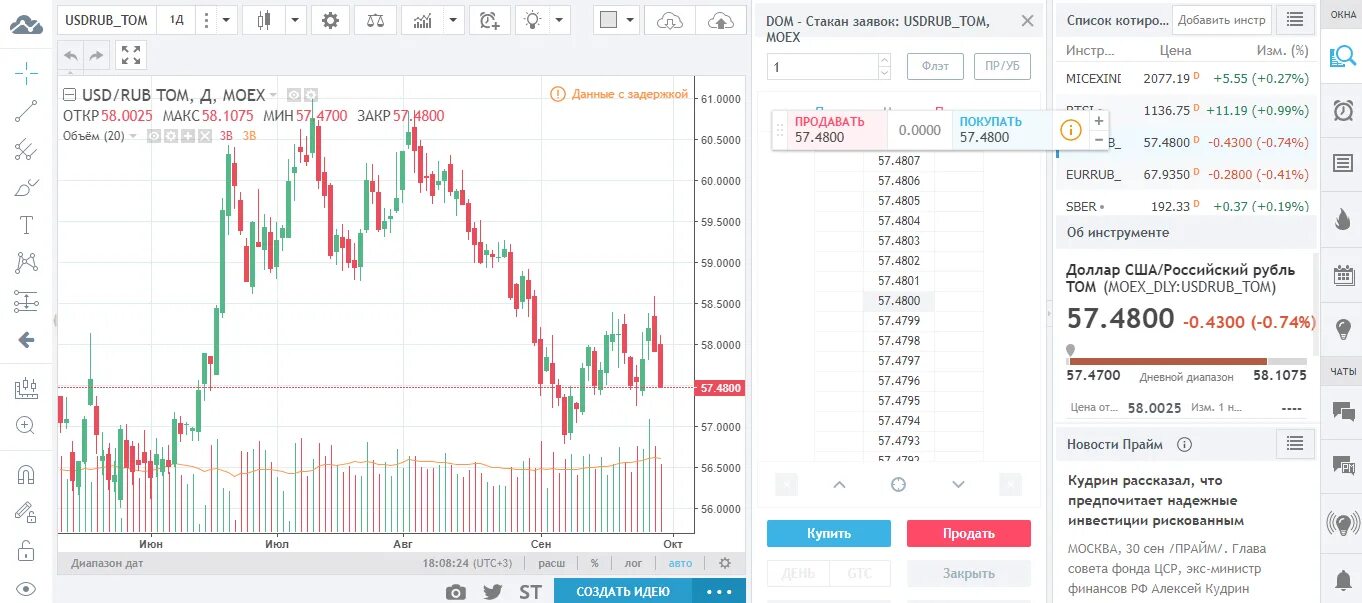The height and width of the screenshot is (603, 1362).
Task: Open the economic calendar sidebar icon
Action: coord(1343,274)
